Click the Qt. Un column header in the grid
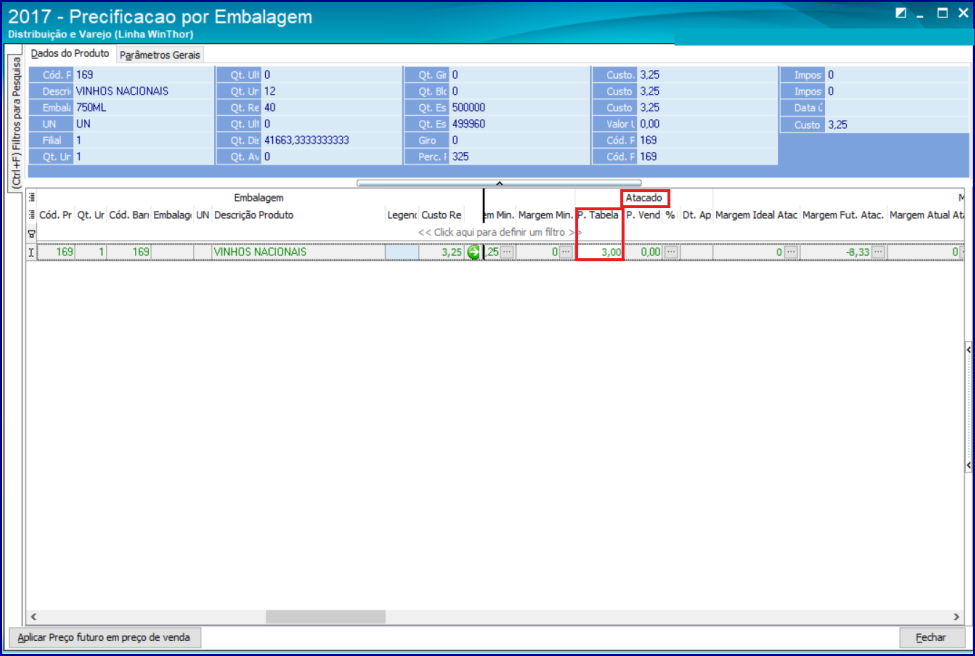This screenshot has height=656, width=975. click(x=91, y=215)
